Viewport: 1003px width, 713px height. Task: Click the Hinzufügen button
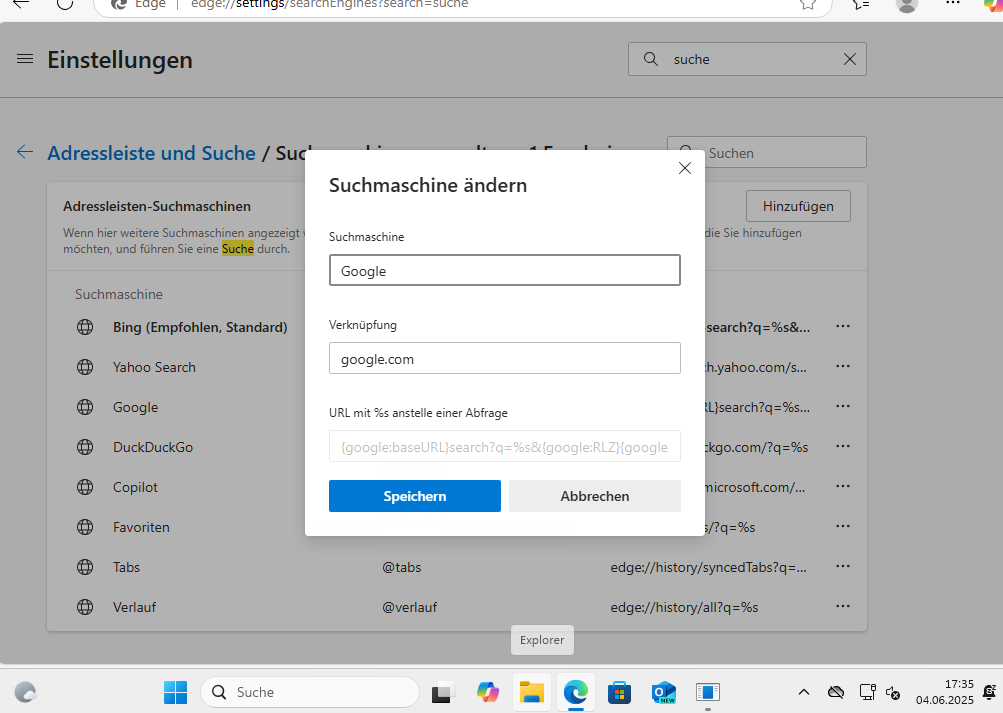tap(798, 206)
